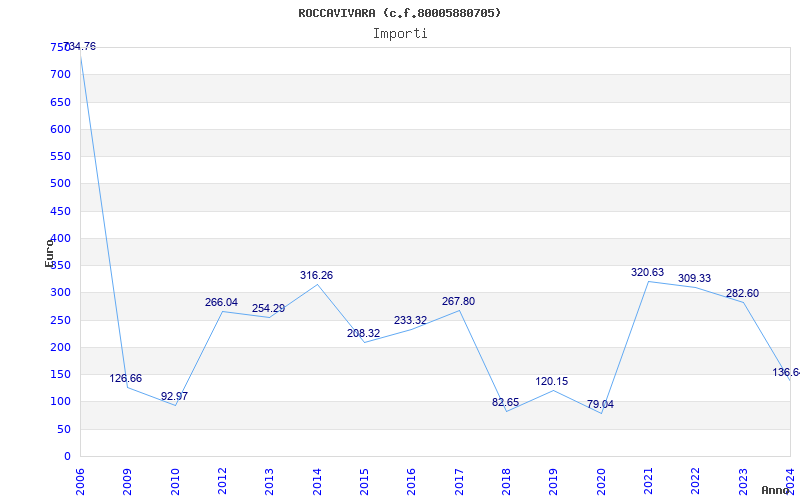Click the y-axis tick label 200

click(x=60, y=347)
